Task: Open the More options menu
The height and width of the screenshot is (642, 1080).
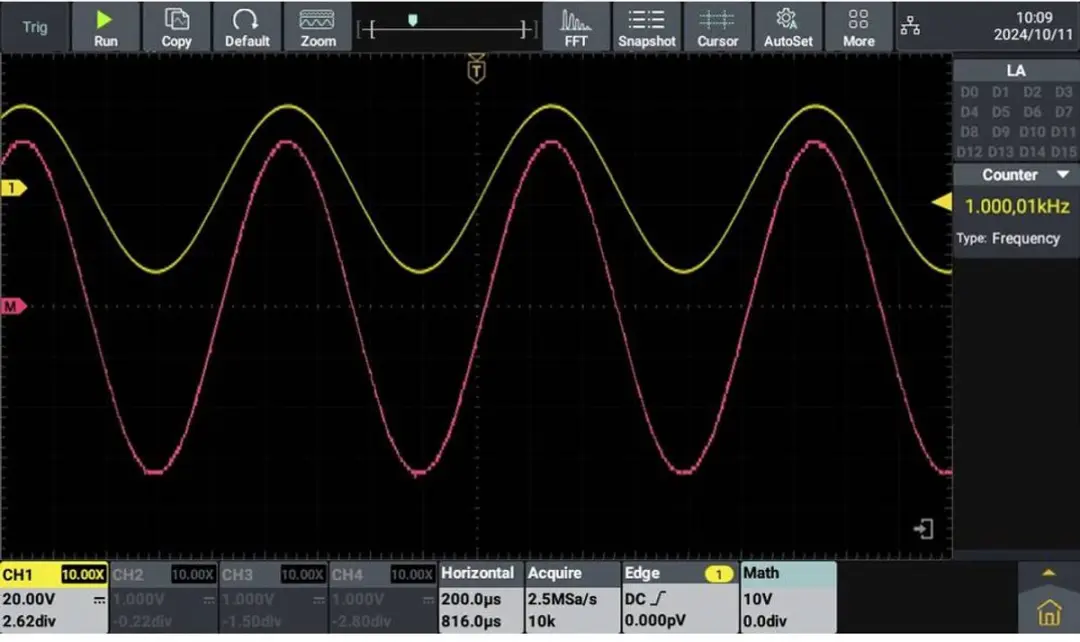Action: click(858, 27)
